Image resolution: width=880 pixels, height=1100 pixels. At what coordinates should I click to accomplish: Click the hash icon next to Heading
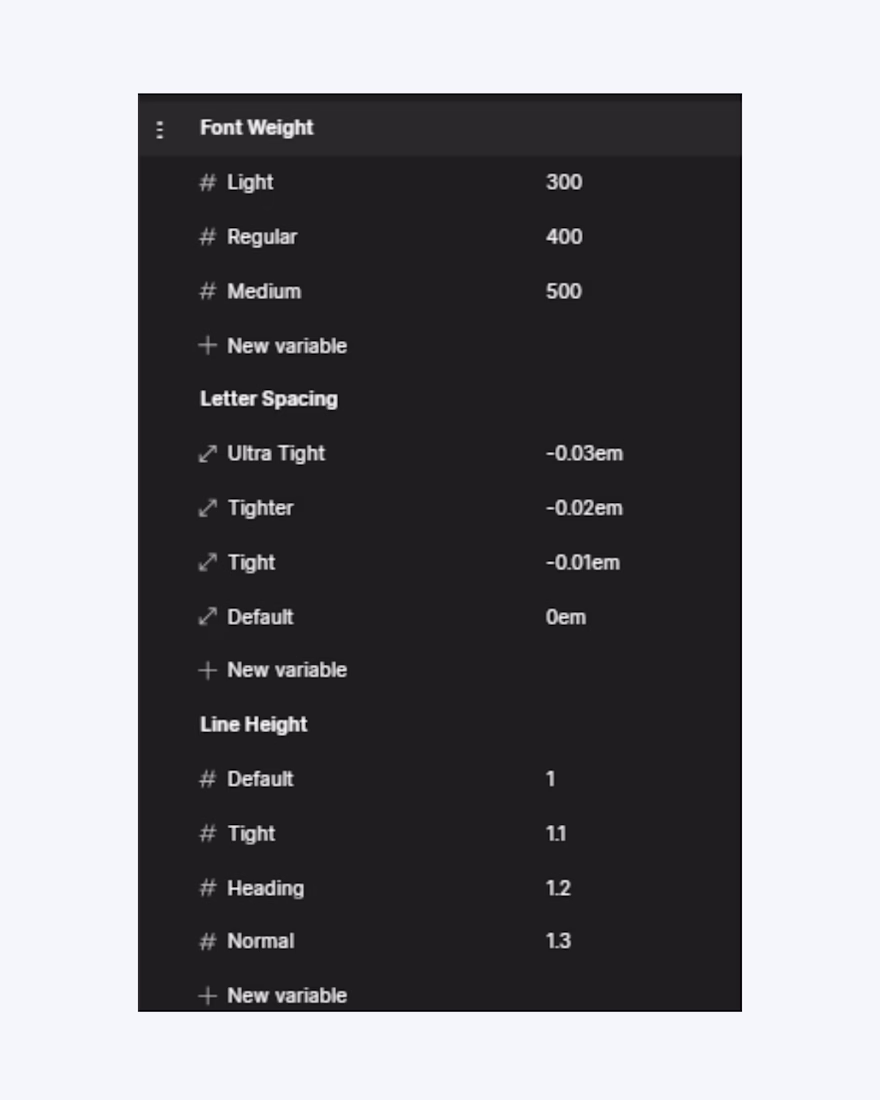(x=208, y=888)
